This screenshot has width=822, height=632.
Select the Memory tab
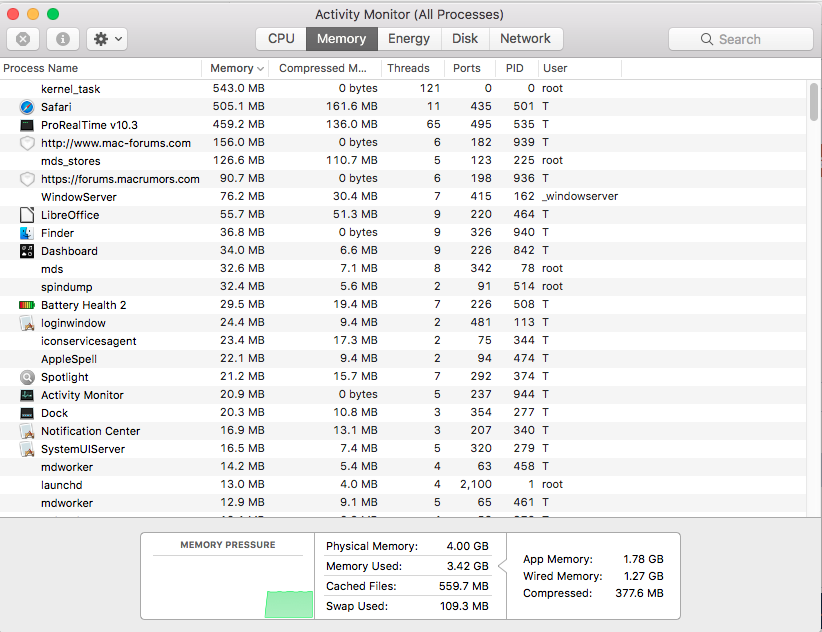point(341,39)
